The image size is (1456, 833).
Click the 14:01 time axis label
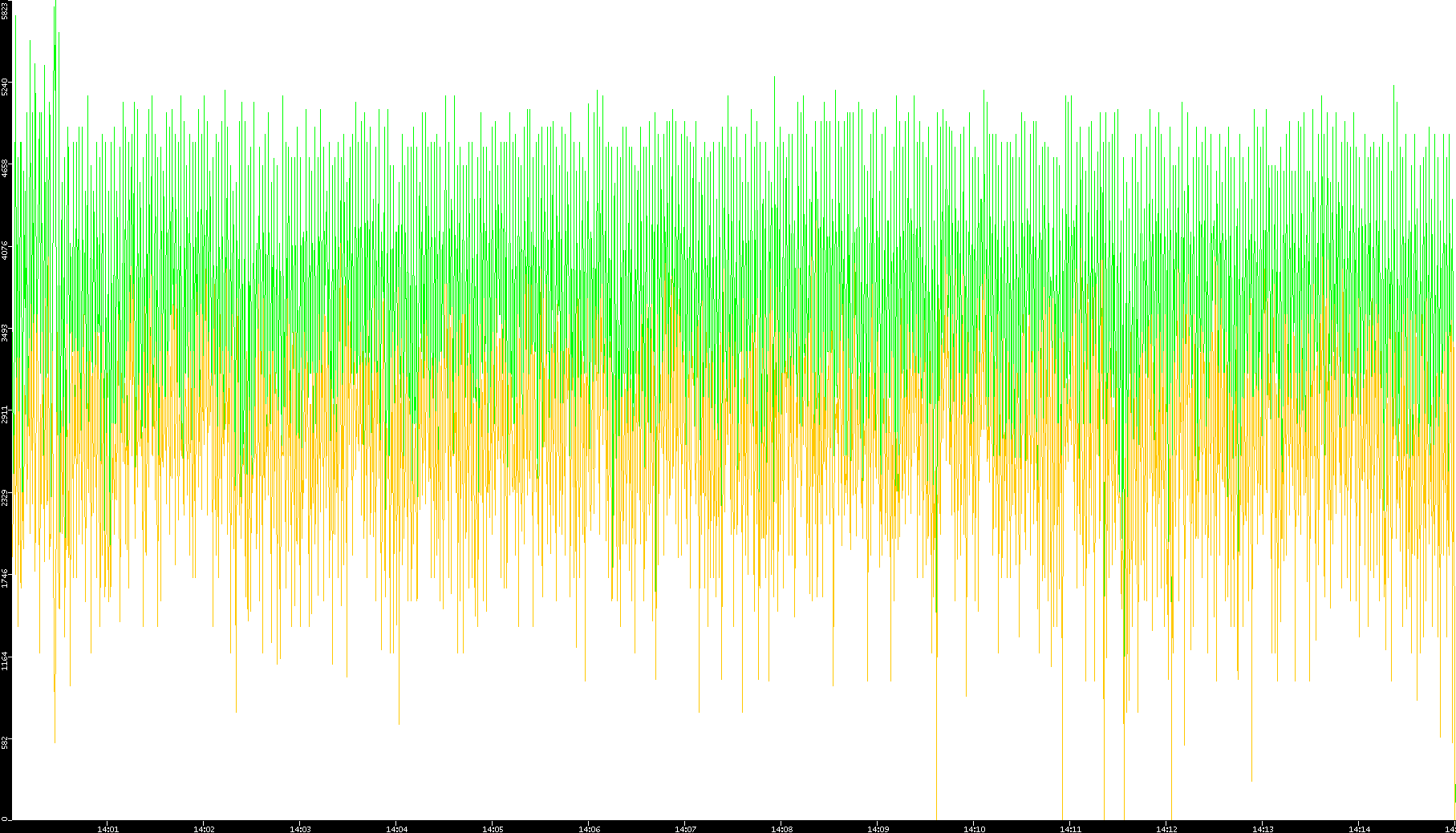(107, 828)
